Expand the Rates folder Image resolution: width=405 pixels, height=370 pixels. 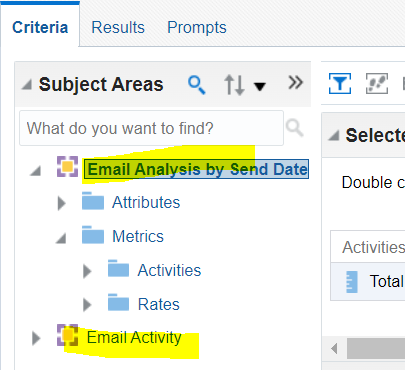coord(87,304)
